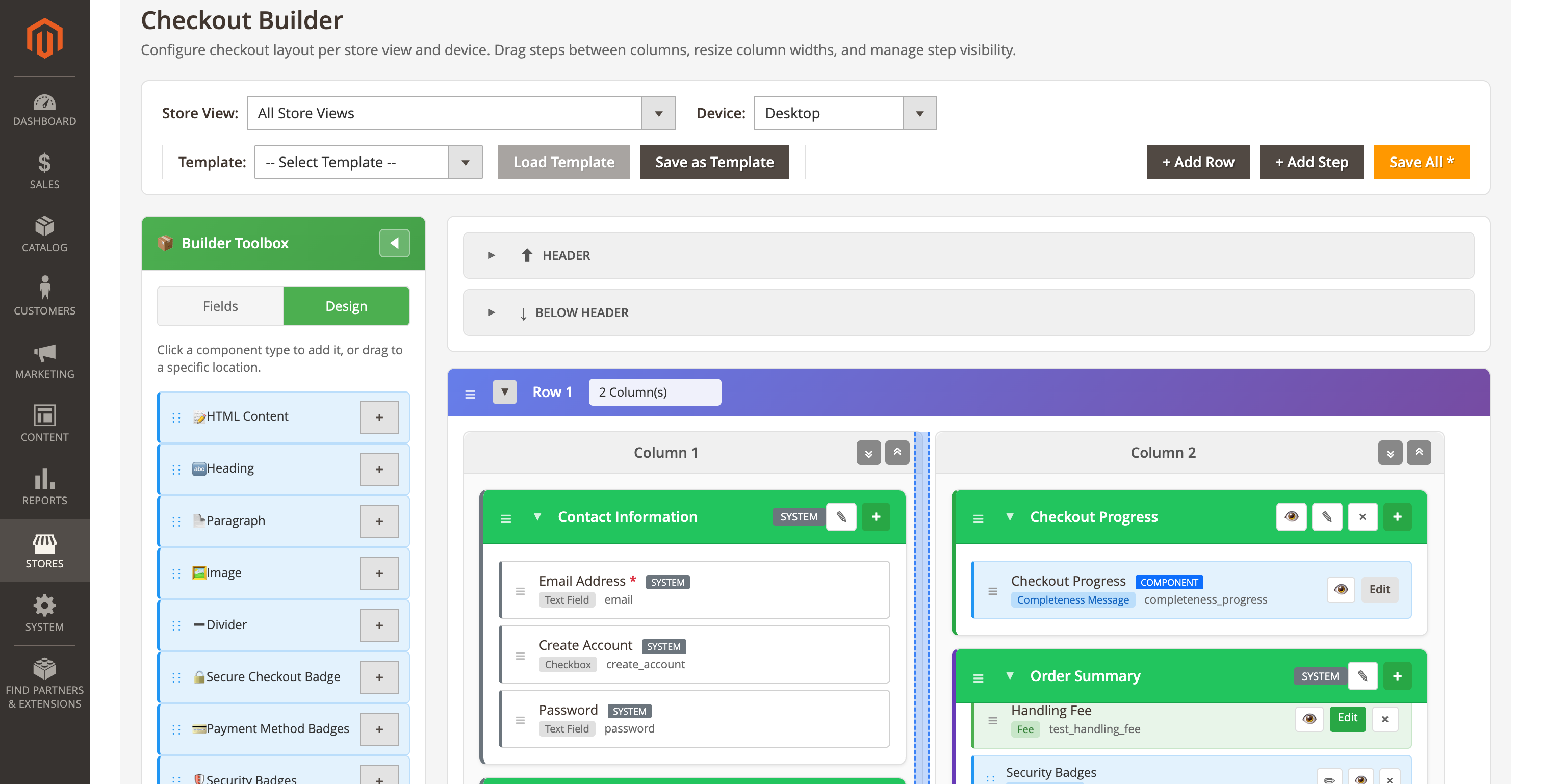
Task: Open the Select Template dropdown
Action: coord(368,162)
